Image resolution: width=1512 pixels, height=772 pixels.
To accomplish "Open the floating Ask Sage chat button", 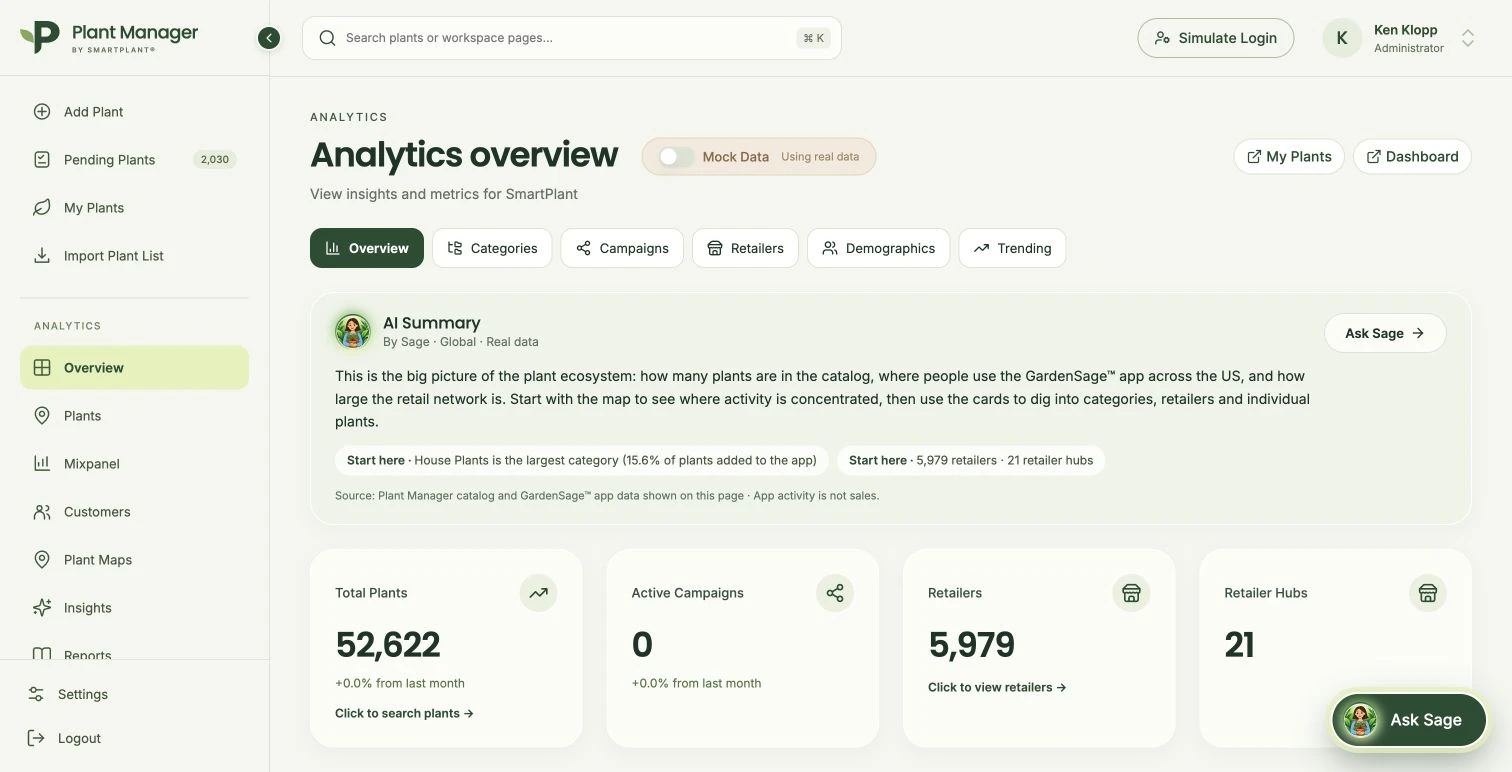I will pos(1409,720).
